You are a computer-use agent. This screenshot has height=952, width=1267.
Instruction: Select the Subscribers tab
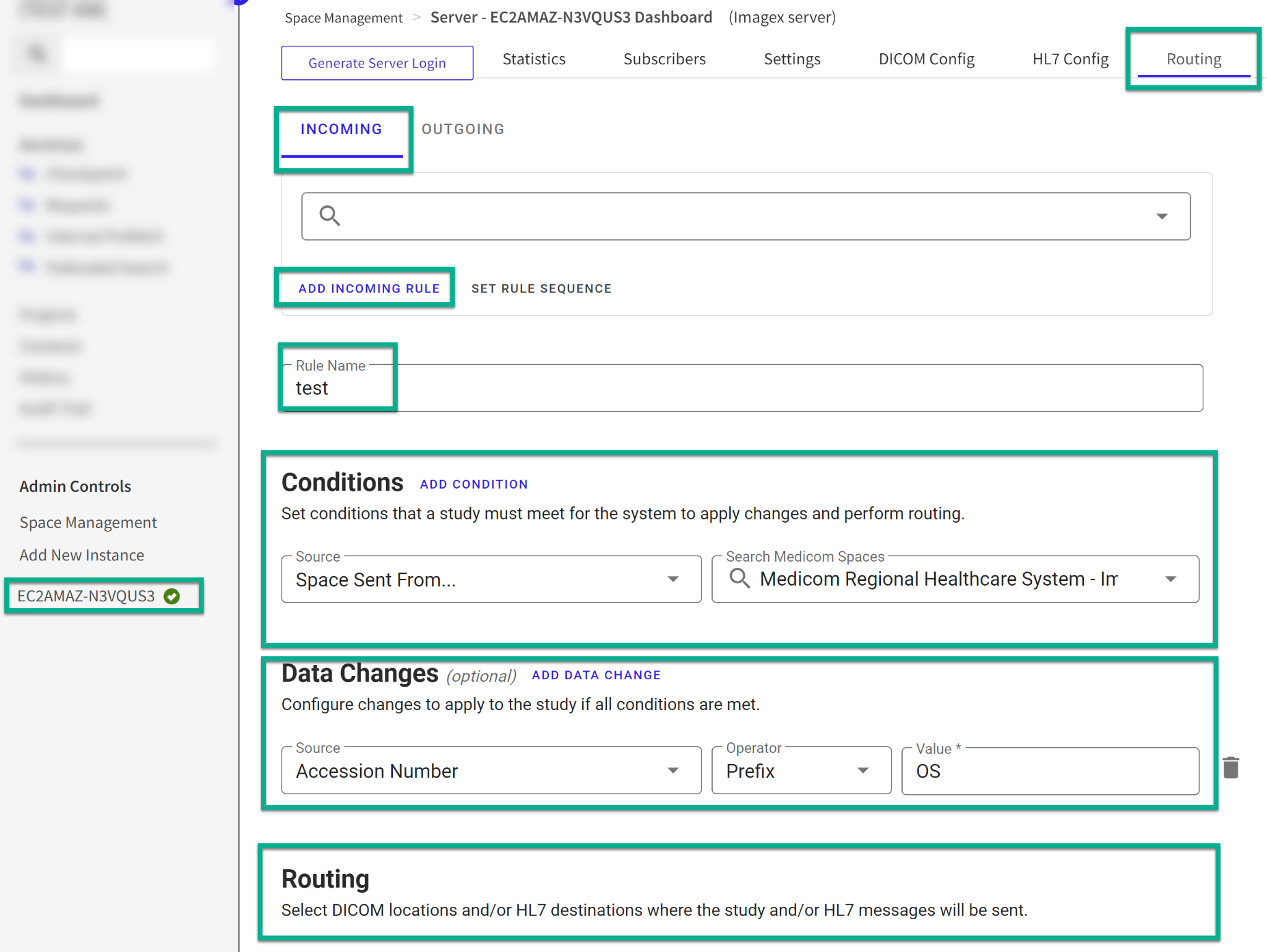point(664,59)
